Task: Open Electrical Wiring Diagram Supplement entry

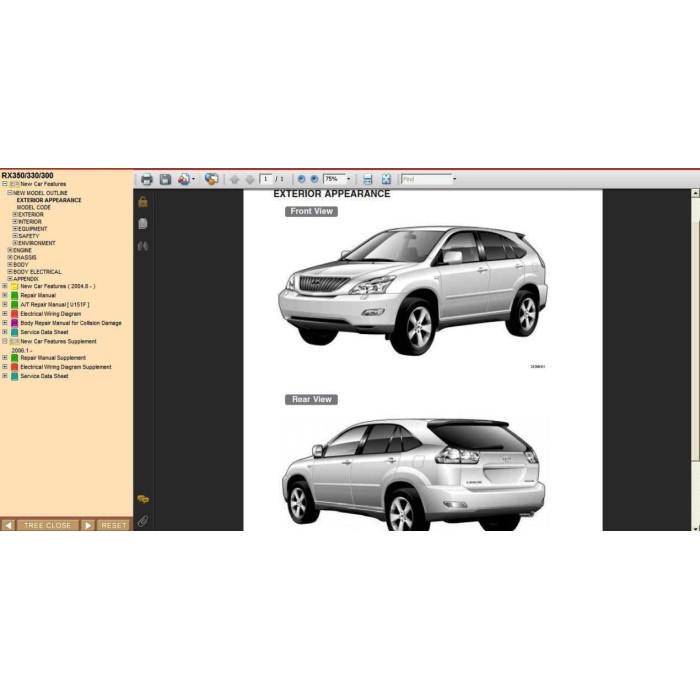Action: pyautogui.click(x=66, y=367)
